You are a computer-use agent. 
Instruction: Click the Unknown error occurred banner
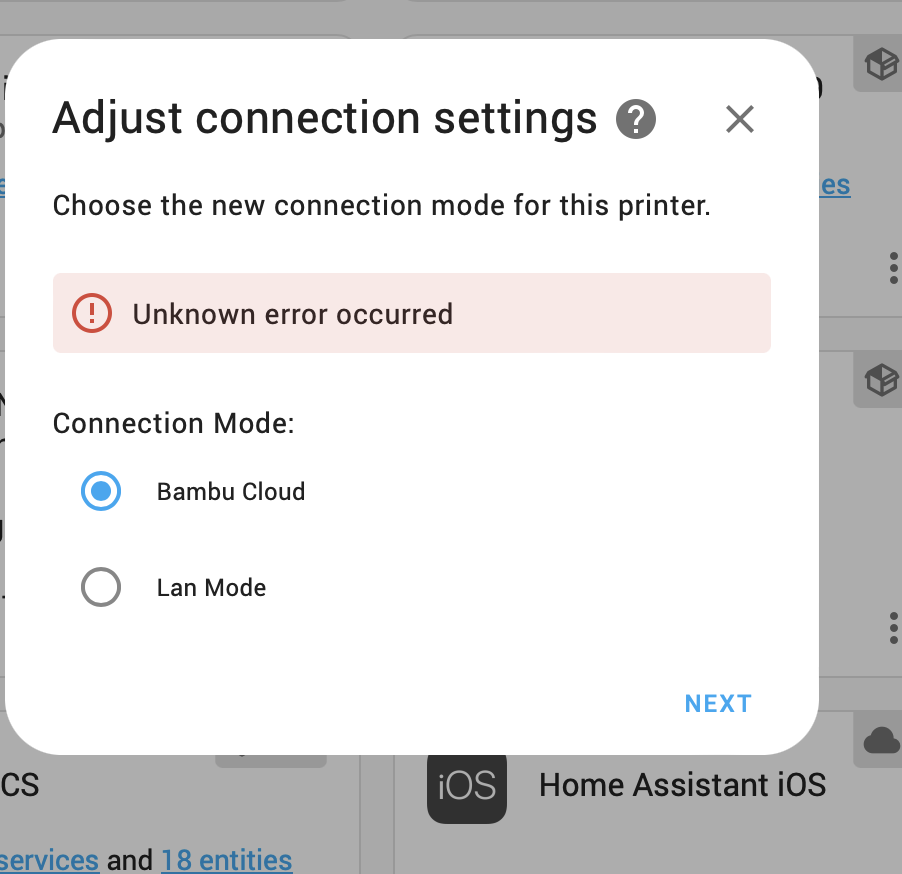(412, 313)
